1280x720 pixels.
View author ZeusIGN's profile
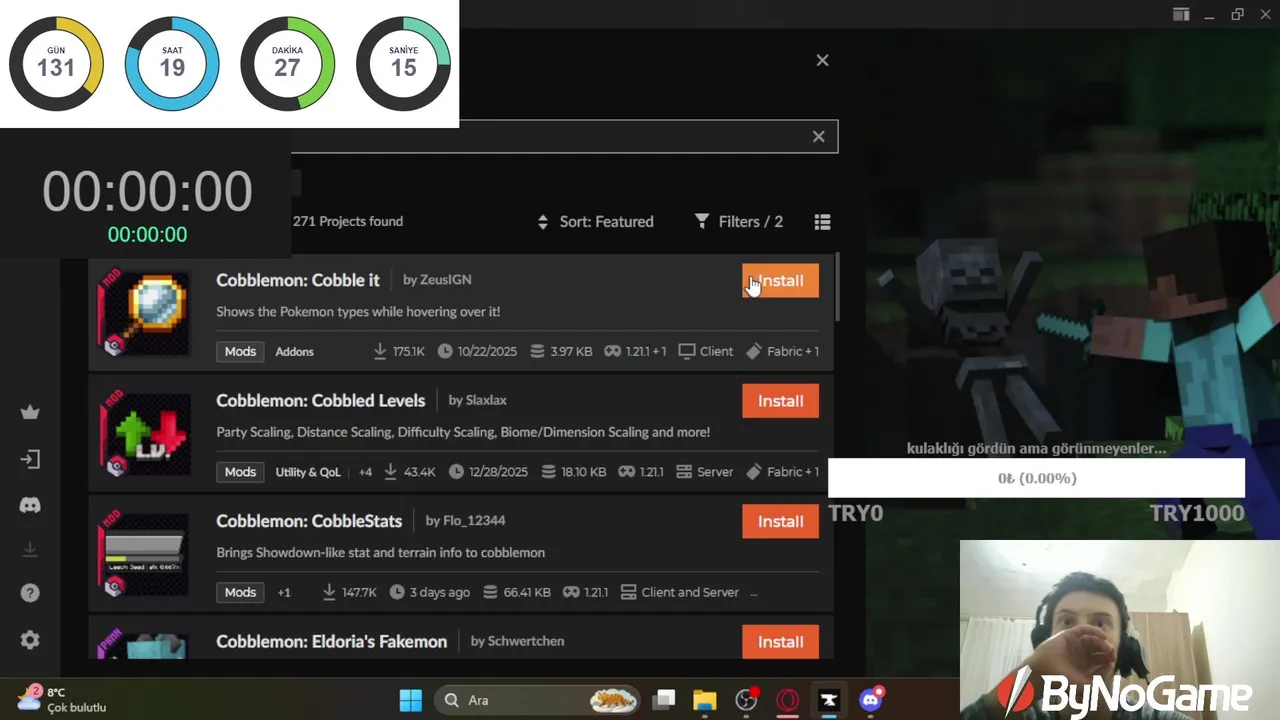coord(437,280)
